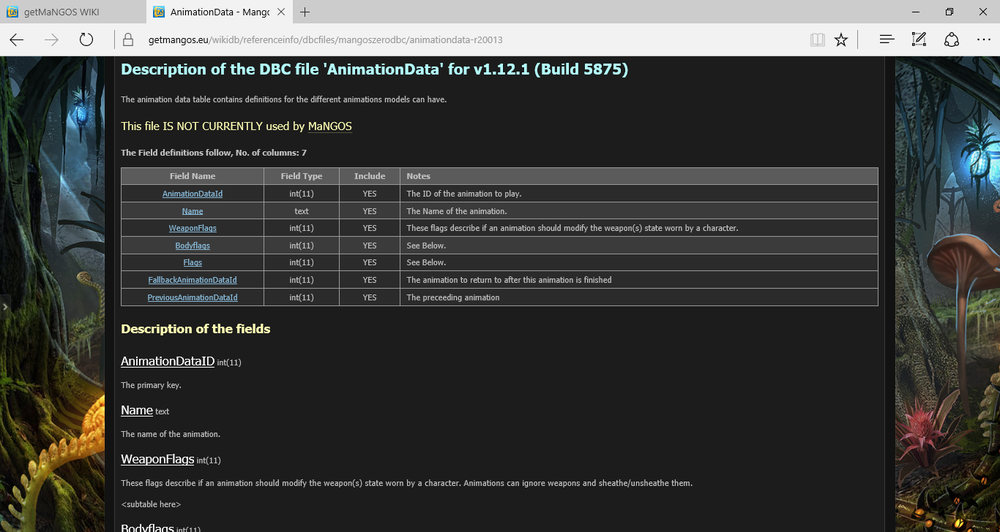Open the Hub (three lines) icon
Viewport: 1000px width, 532px height.
[886, 40]
